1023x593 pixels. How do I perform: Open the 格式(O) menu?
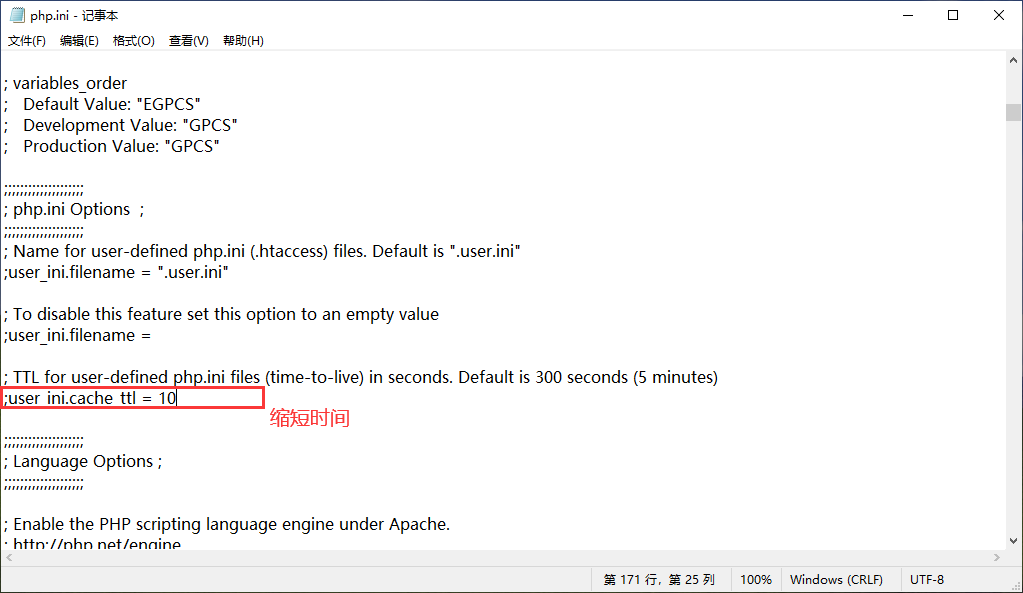click(133, 40)
